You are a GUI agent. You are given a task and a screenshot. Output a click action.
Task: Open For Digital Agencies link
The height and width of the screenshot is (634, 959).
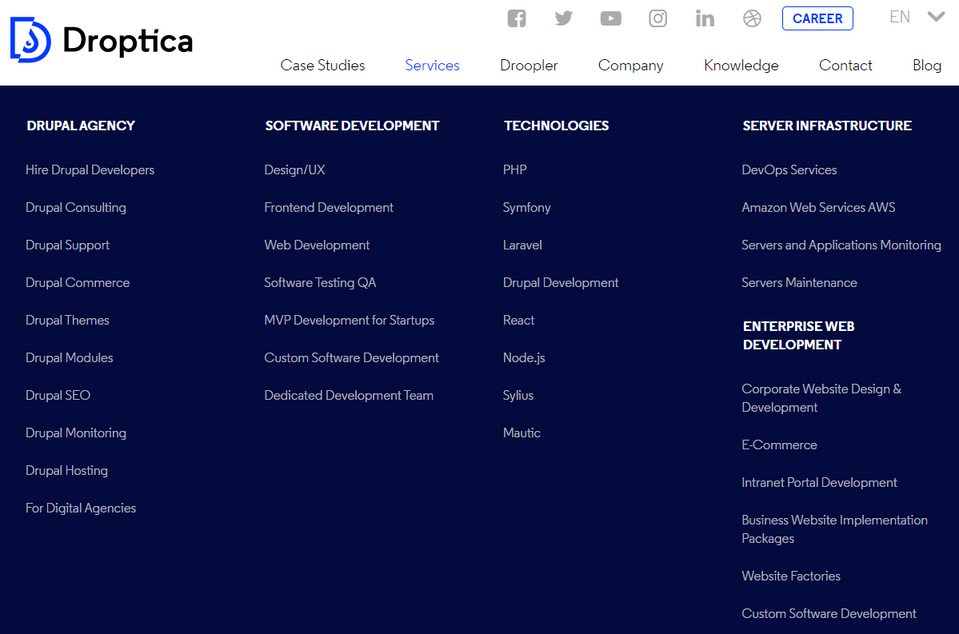click(x=81, y=508)
